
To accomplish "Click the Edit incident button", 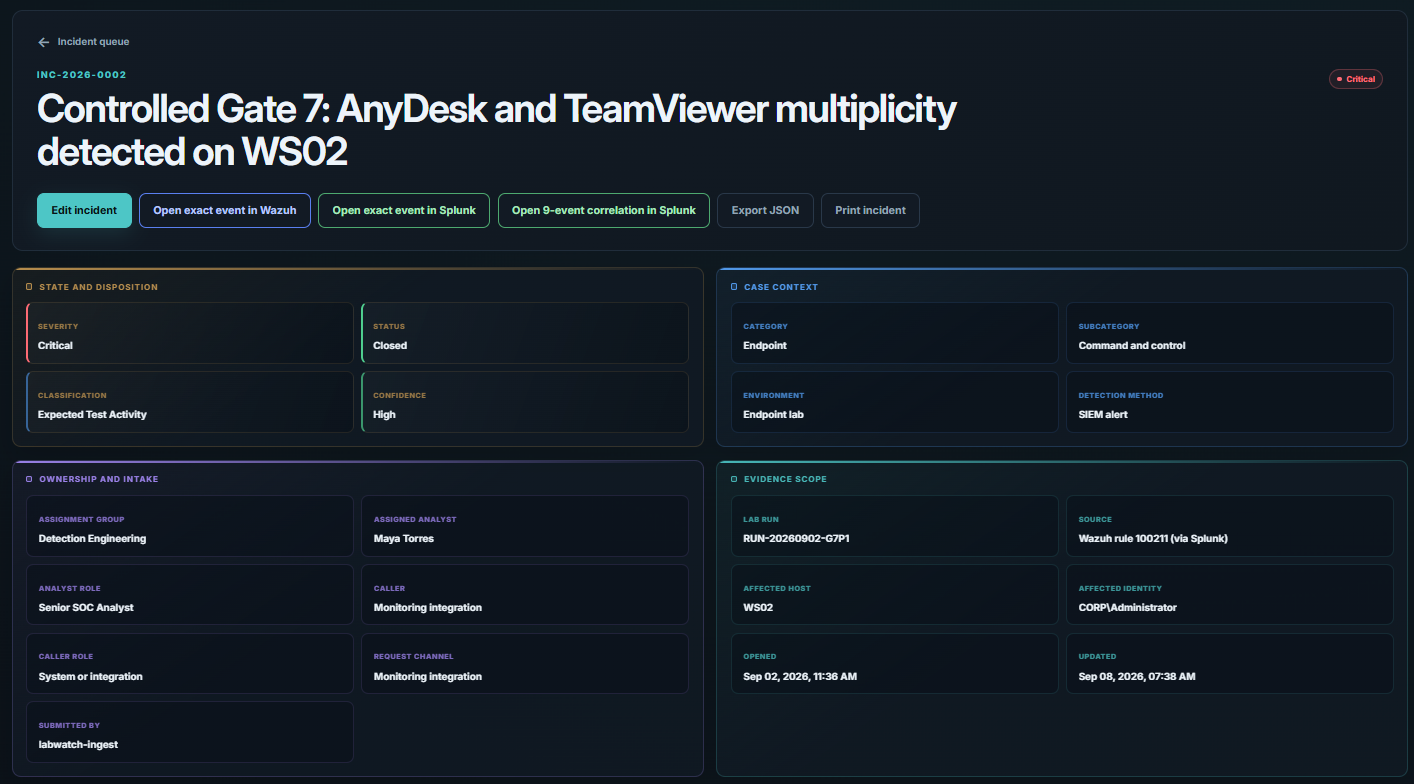I will (x=84, y=210).
